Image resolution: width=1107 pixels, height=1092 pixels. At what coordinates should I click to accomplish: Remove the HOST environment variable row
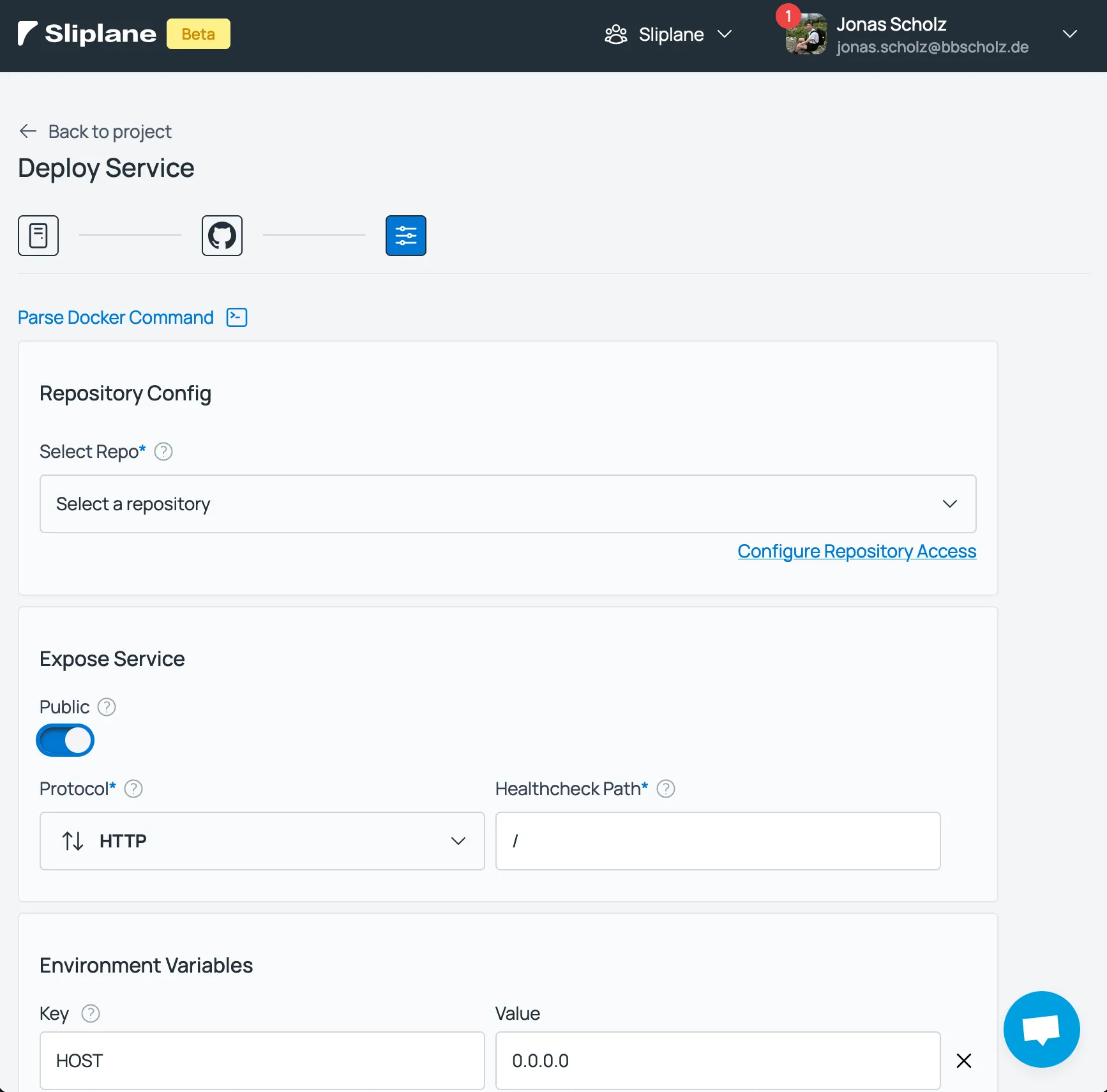(964, 1061)
